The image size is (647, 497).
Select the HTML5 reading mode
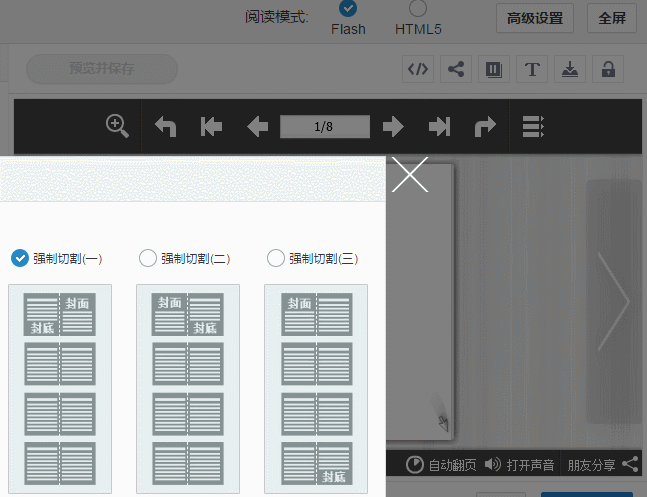(x=418, y=9)
